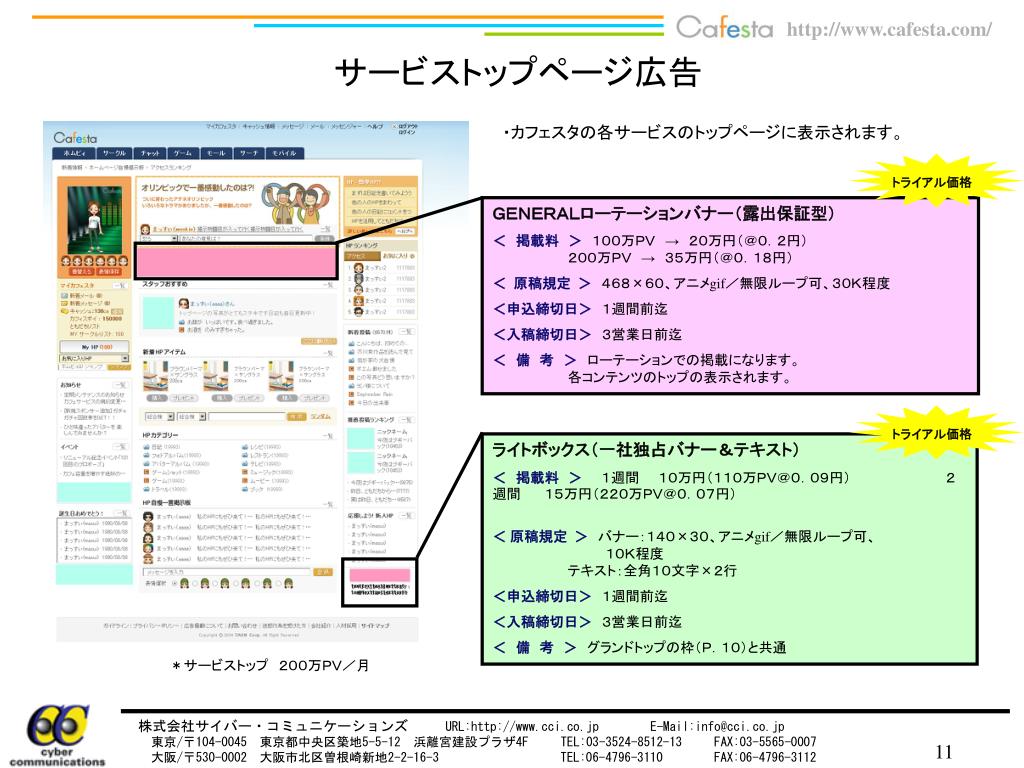Click the message input field in 一言掲示板
Image resolution: width=1024 pixels, height=768 pixels.
[x=228, y=571]
